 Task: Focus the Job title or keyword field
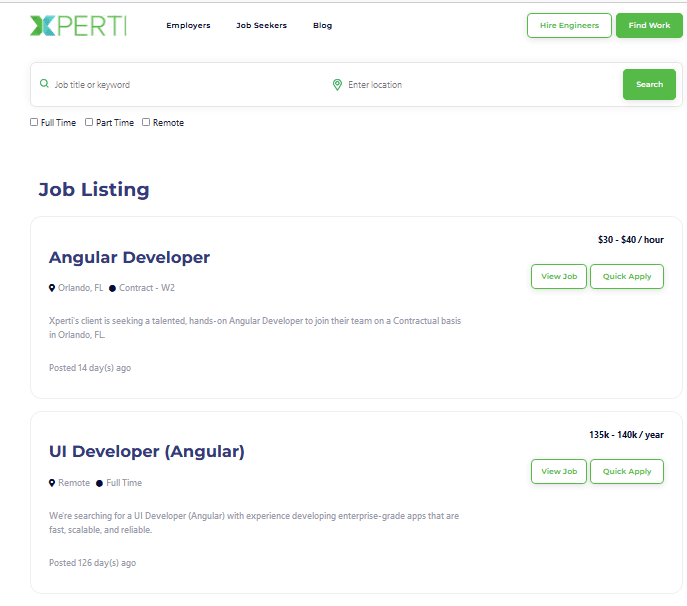tap(184, 85)
